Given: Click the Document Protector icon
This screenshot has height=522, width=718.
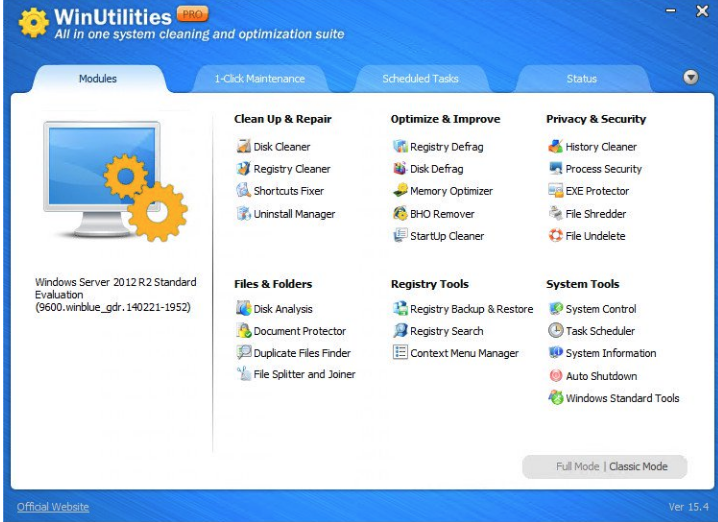Looking at the screenshot, I should pyautogui.click(x=243, y=331).
